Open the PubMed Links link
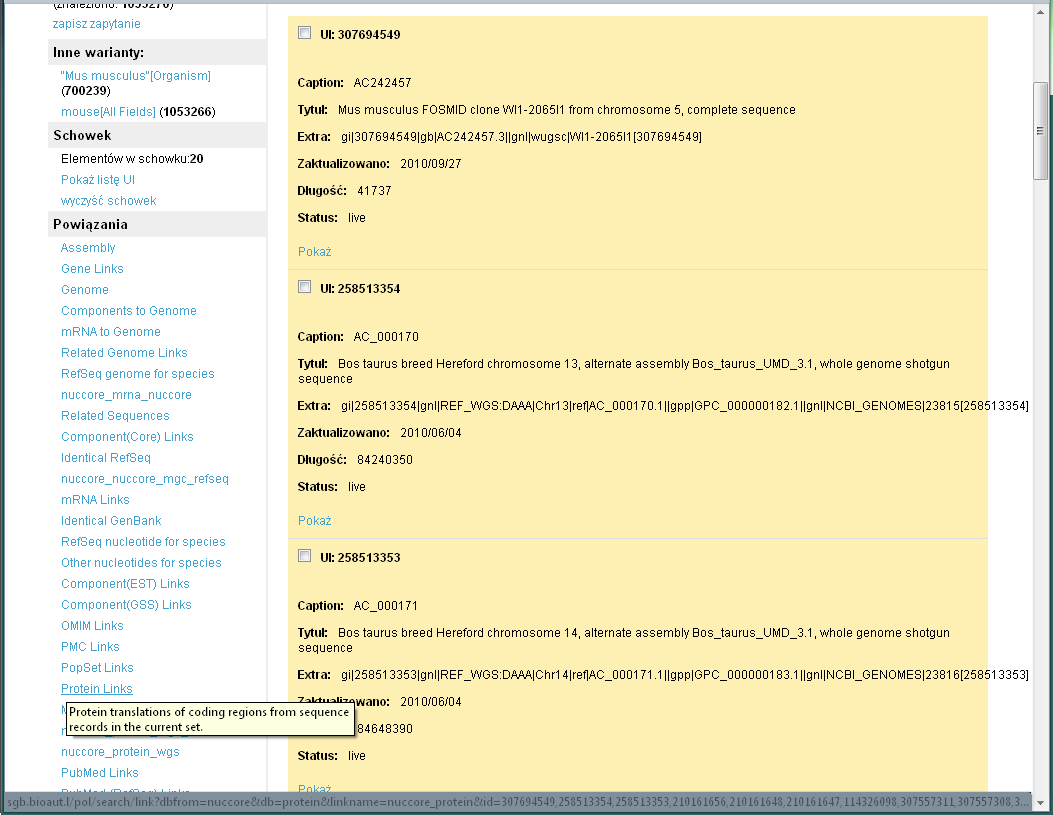Screen dimensions: 1053x815 coord(99,773)
